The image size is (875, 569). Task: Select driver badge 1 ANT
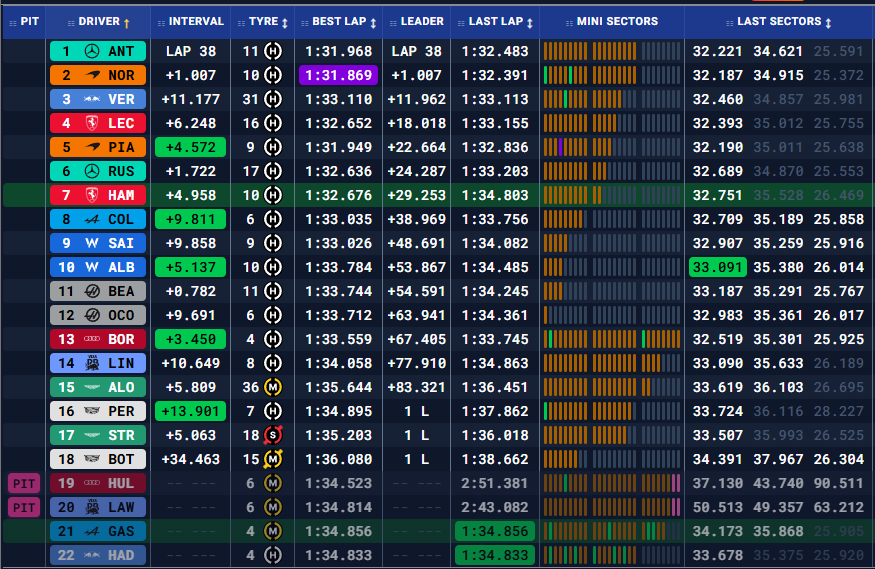pos(98,51)
